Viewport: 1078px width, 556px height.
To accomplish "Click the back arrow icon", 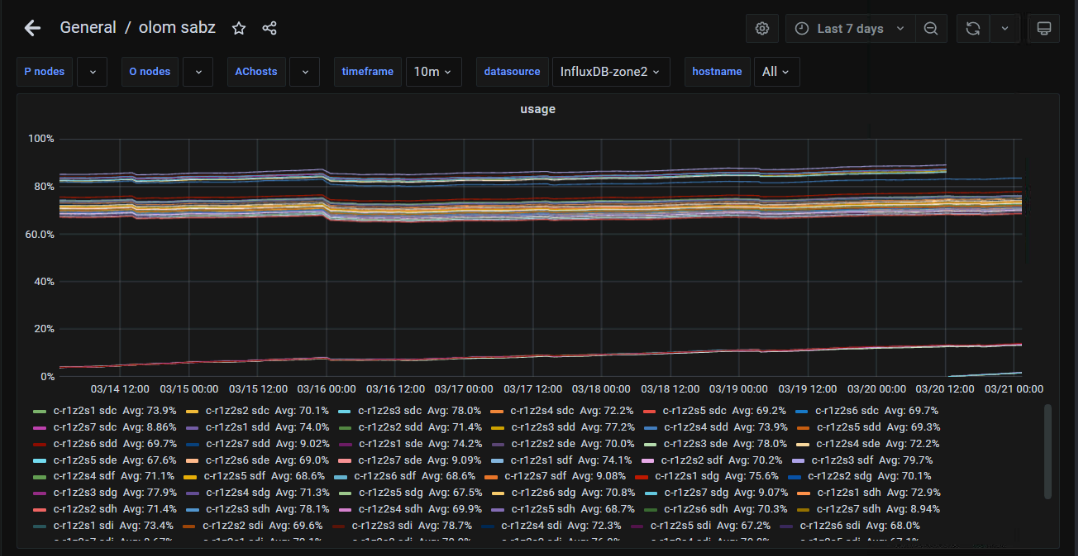I will pos(32,28).
